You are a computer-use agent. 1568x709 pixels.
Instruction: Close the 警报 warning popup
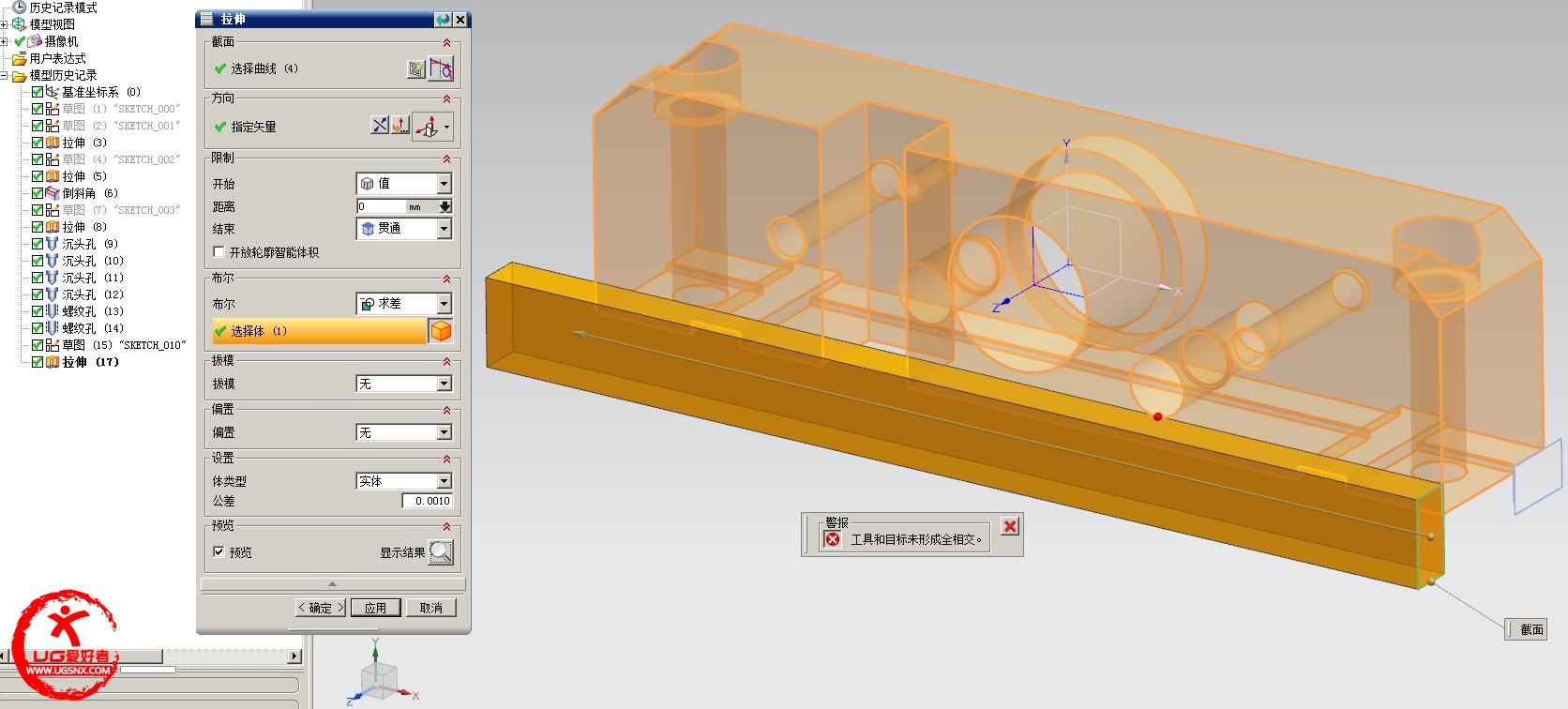tap(1010, 526)
